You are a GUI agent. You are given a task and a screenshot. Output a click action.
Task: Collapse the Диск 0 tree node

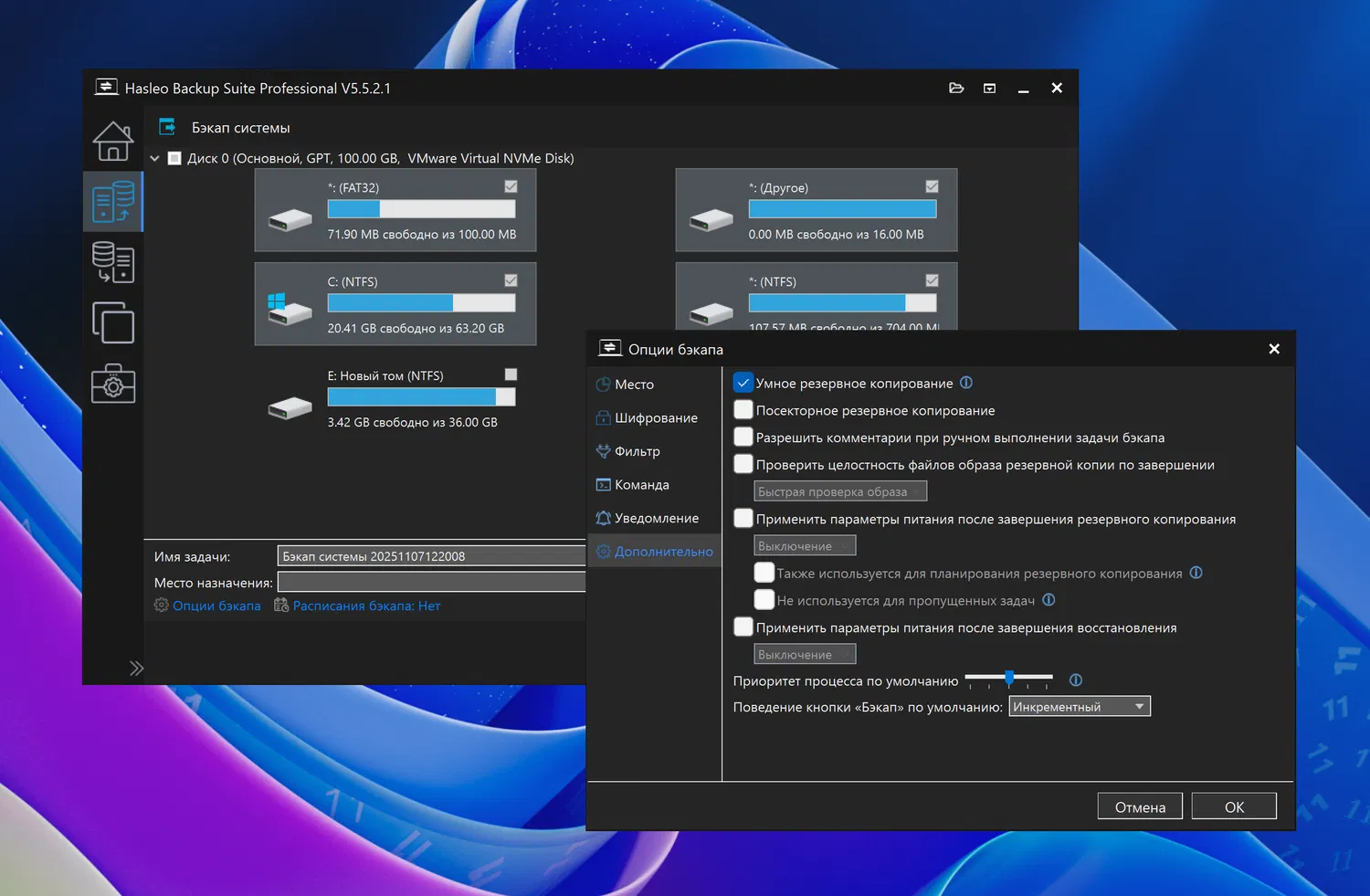(154, 159)
